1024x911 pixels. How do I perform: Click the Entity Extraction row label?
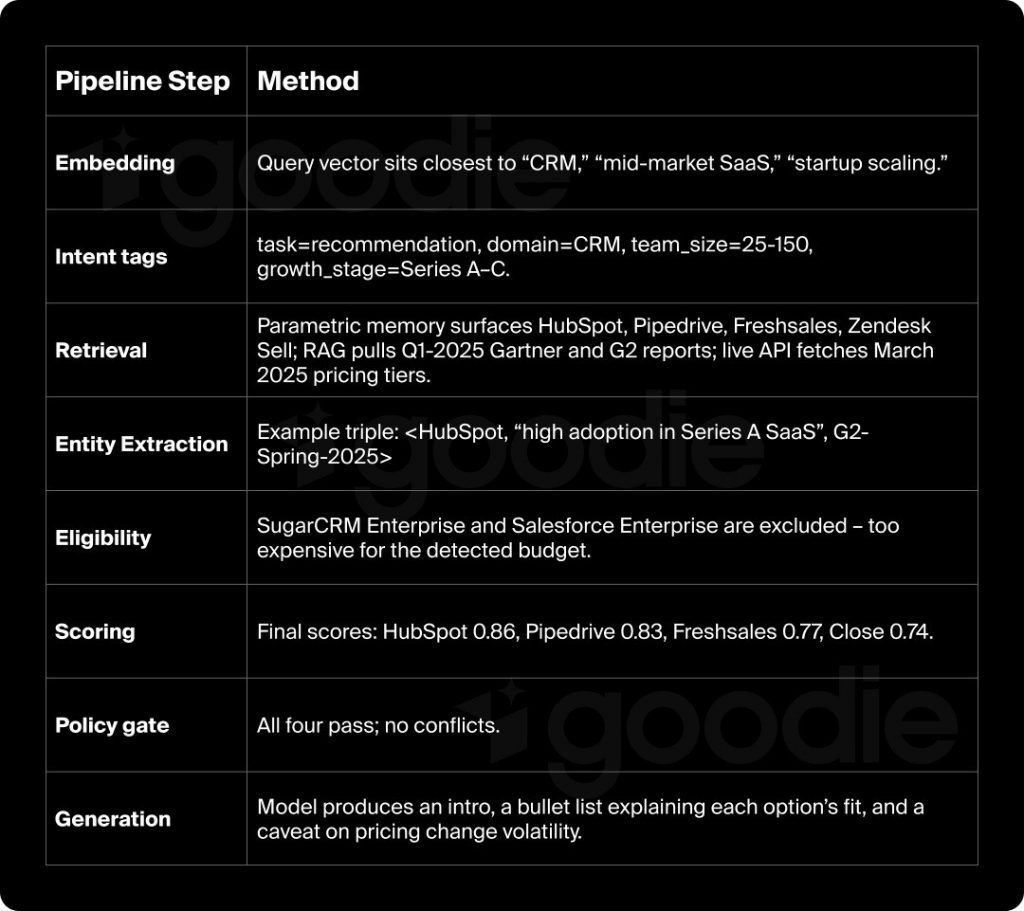click(142, 444)
